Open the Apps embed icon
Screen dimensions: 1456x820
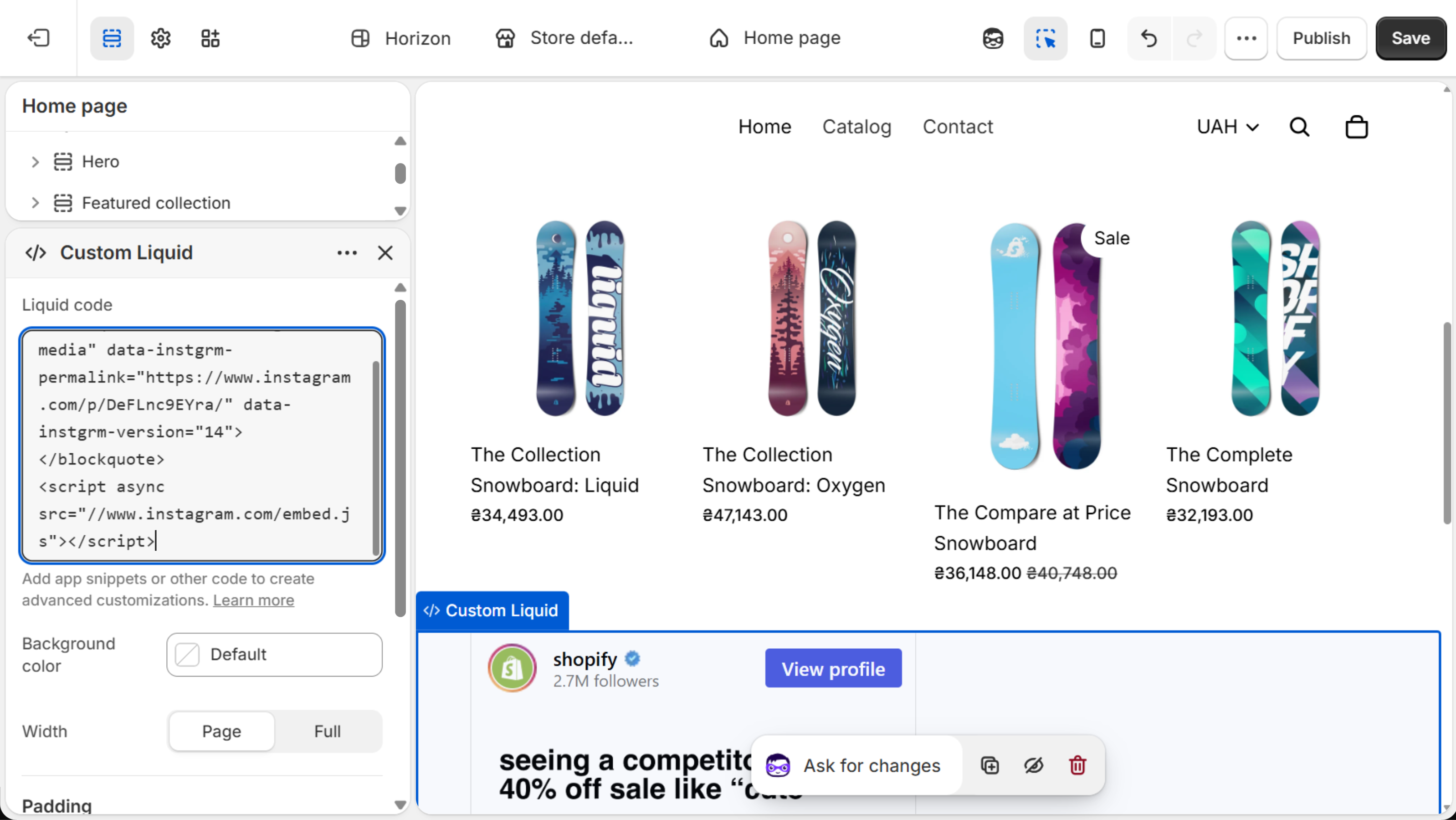coord(210,38)
